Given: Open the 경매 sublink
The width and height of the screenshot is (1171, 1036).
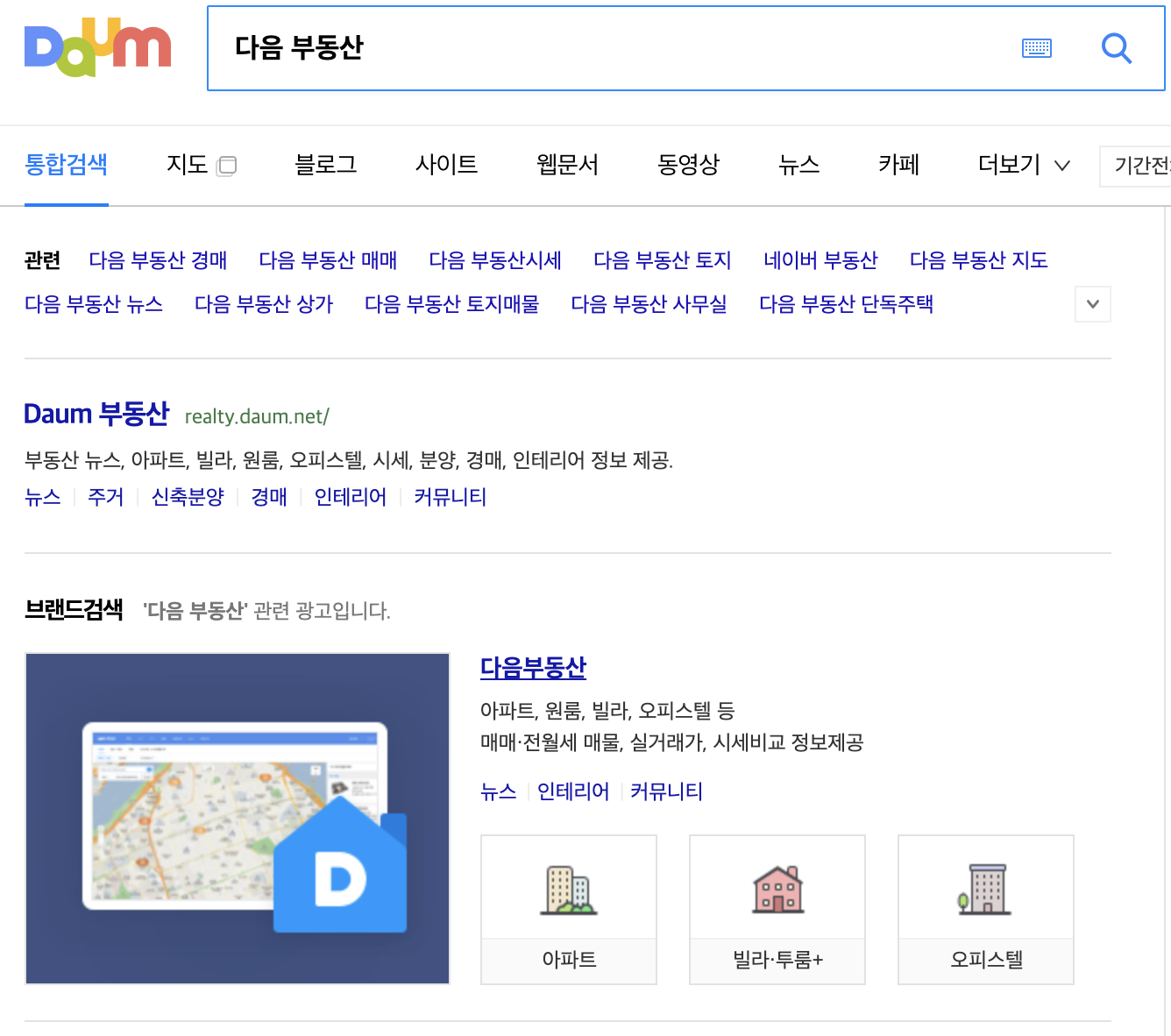Looking at the screenshot, I should (269, 497).
